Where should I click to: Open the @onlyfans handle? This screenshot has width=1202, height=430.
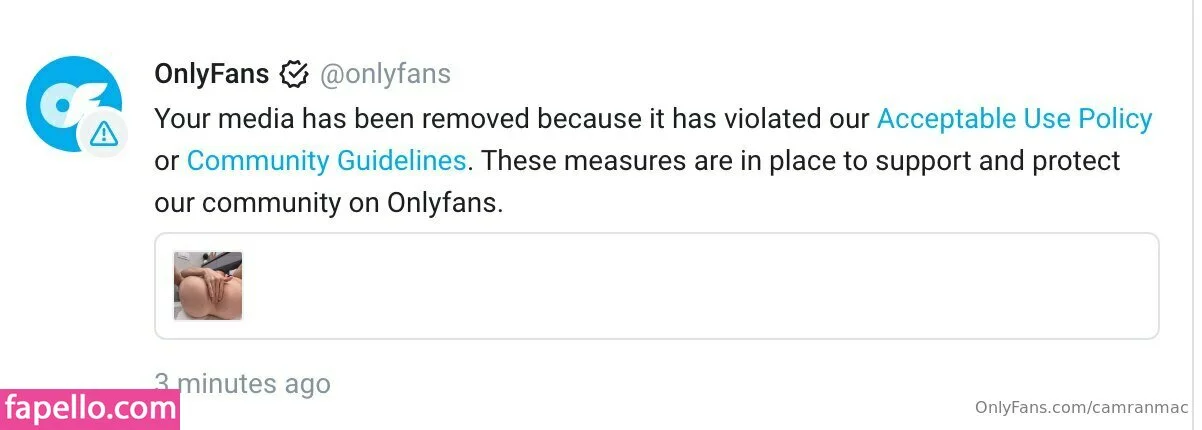(385, 74)
